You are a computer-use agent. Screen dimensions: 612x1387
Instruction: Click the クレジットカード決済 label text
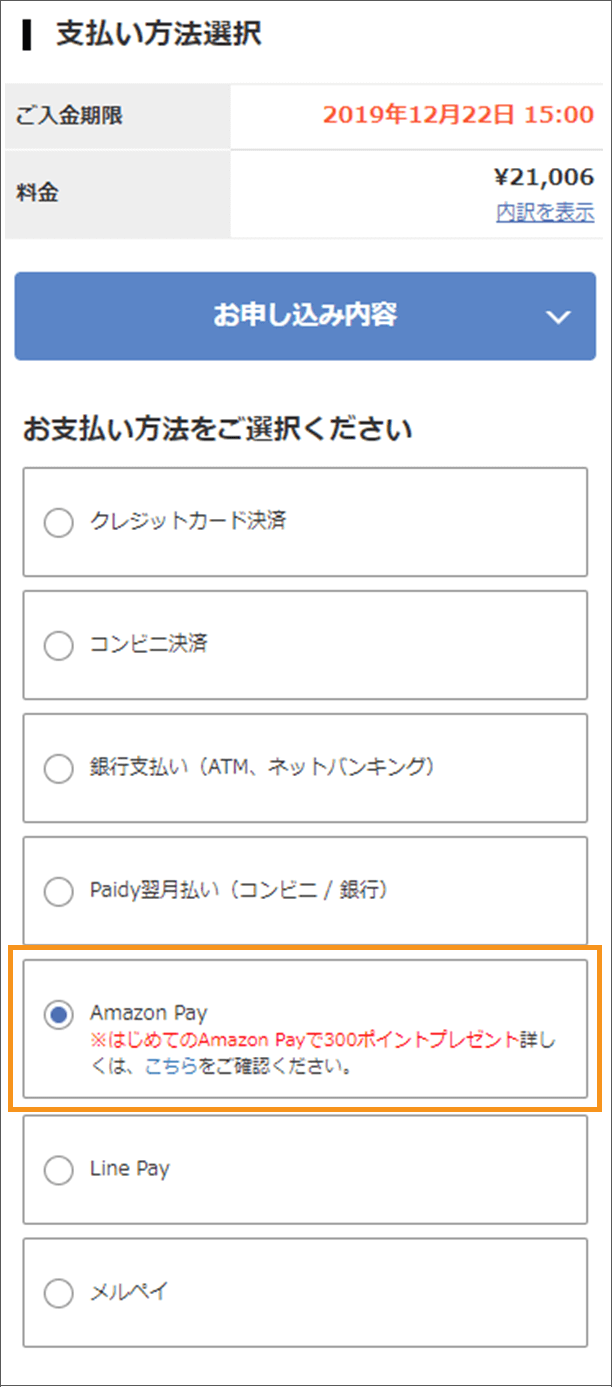point(189,521)
